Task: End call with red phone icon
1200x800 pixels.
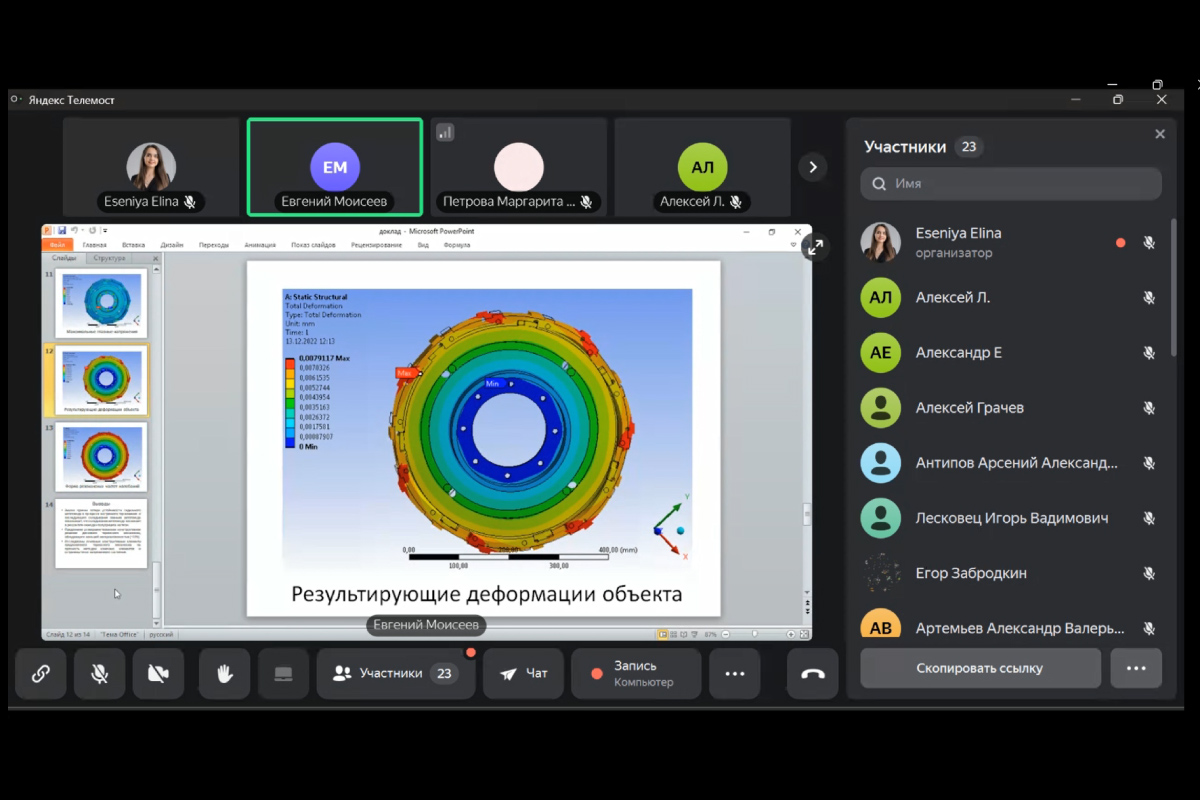Action: (812, 673)
